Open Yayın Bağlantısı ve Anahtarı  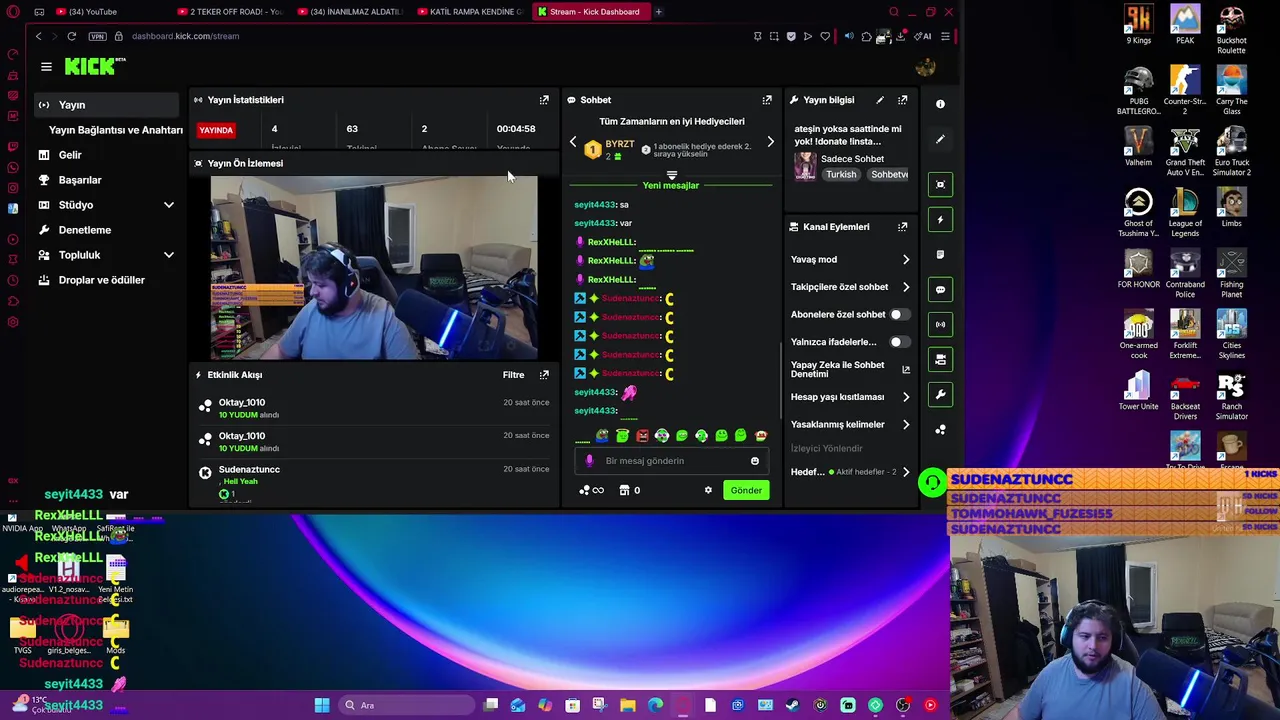point(116,130)
